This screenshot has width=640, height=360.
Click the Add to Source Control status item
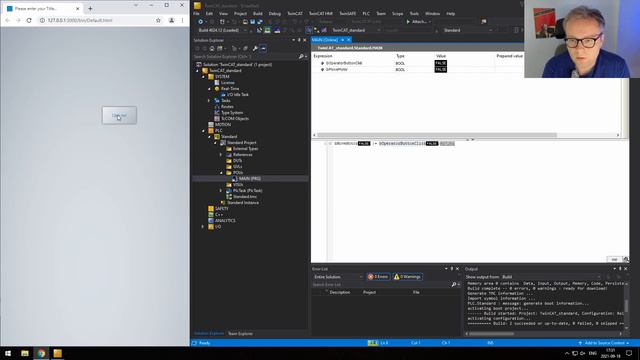click(604, 343)
